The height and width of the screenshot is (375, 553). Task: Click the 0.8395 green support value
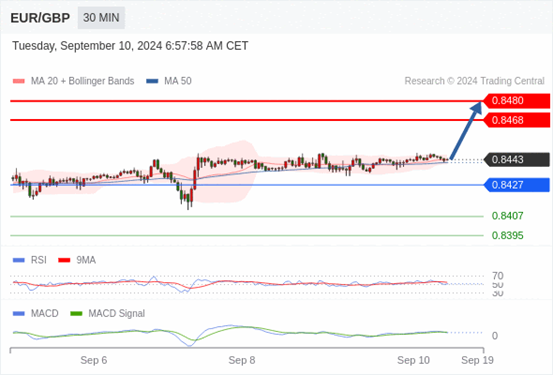click(x=508, y=235)
